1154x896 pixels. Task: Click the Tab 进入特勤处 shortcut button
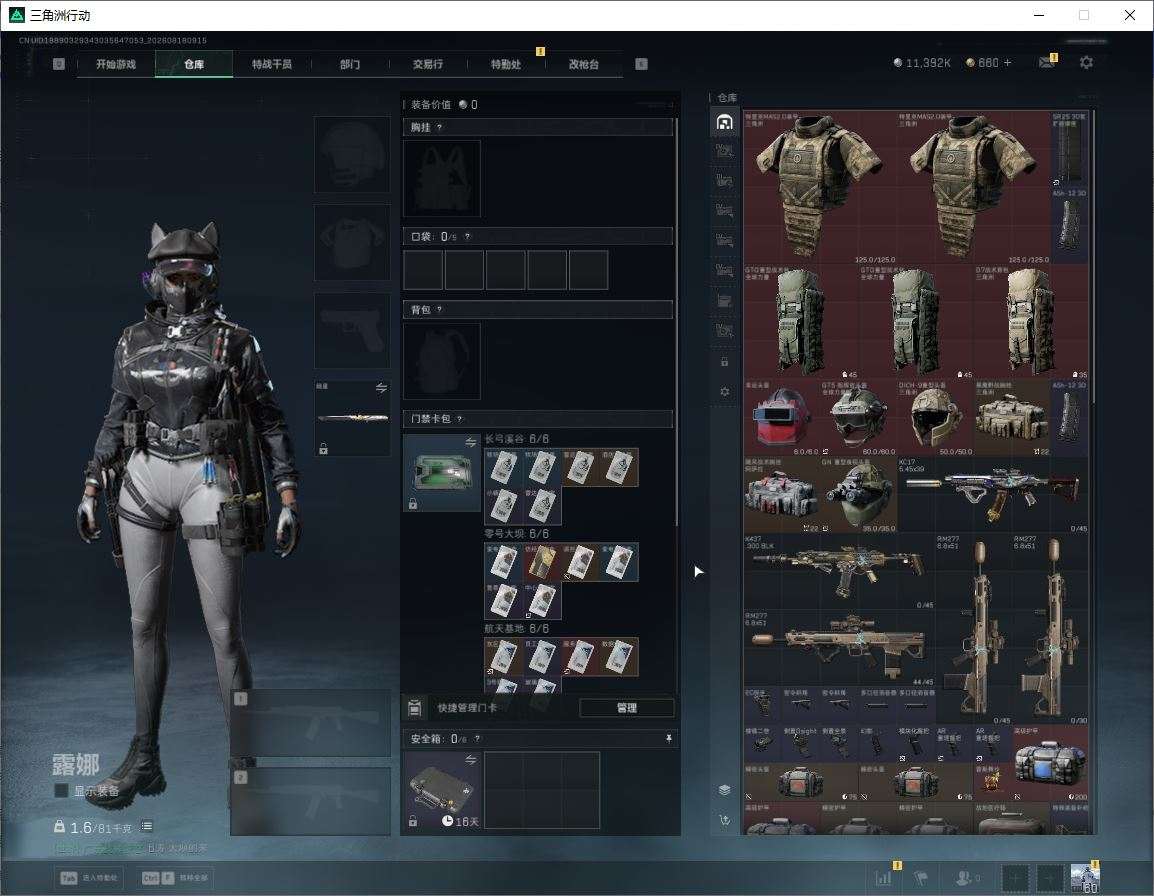[x=90, y=878]
